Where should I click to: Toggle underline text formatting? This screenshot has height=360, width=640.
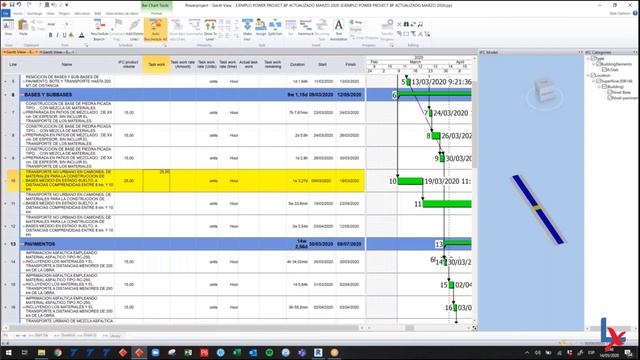click(x=64, y=35)
